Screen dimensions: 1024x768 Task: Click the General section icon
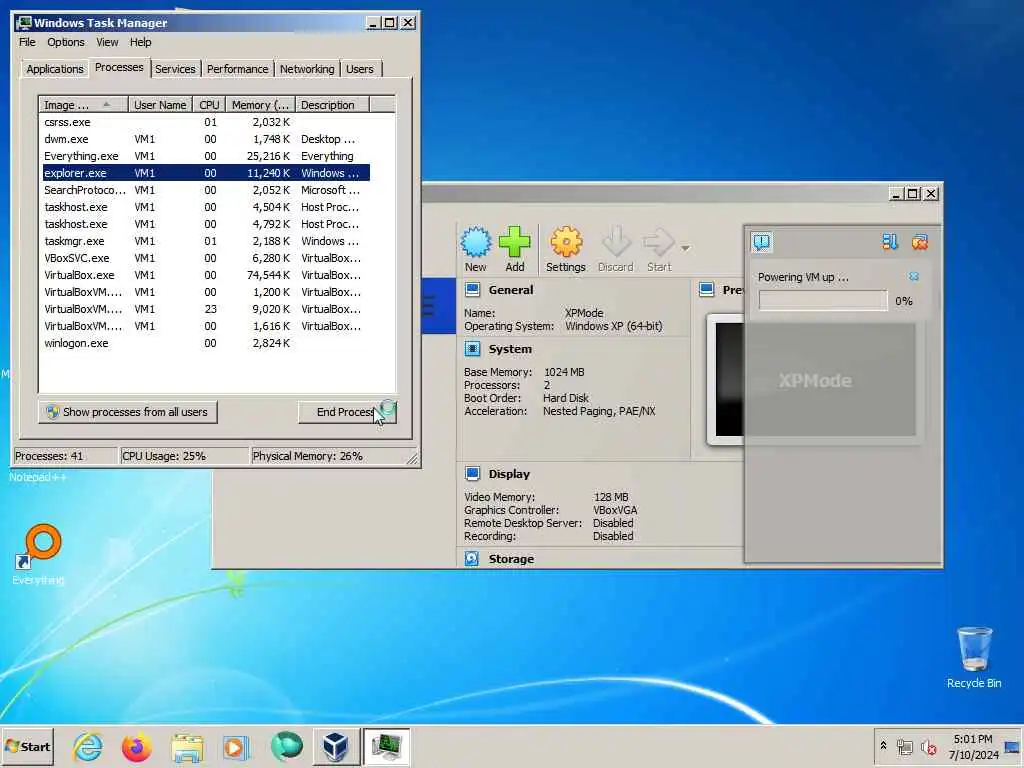(472, 289)
